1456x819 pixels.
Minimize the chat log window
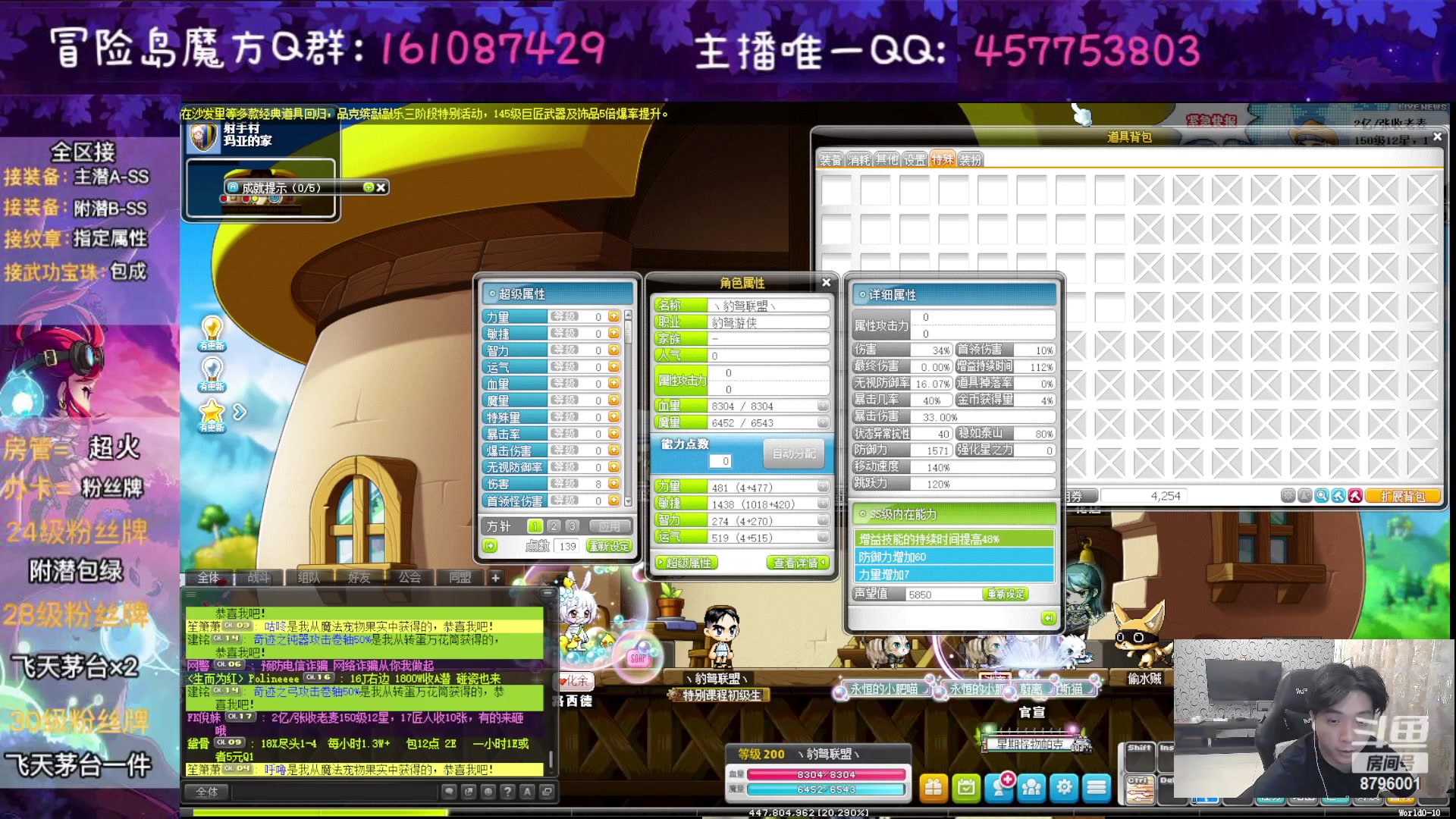(x=547, y=592)
